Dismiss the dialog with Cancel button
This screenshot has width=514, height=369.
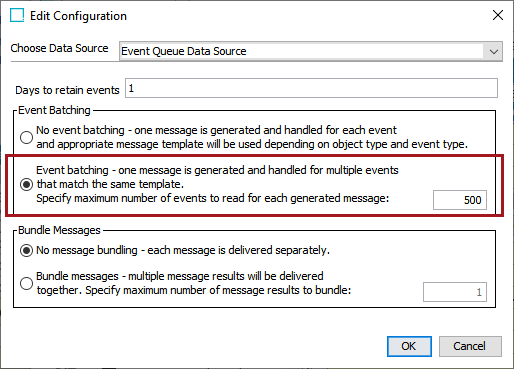coord(470,346)
